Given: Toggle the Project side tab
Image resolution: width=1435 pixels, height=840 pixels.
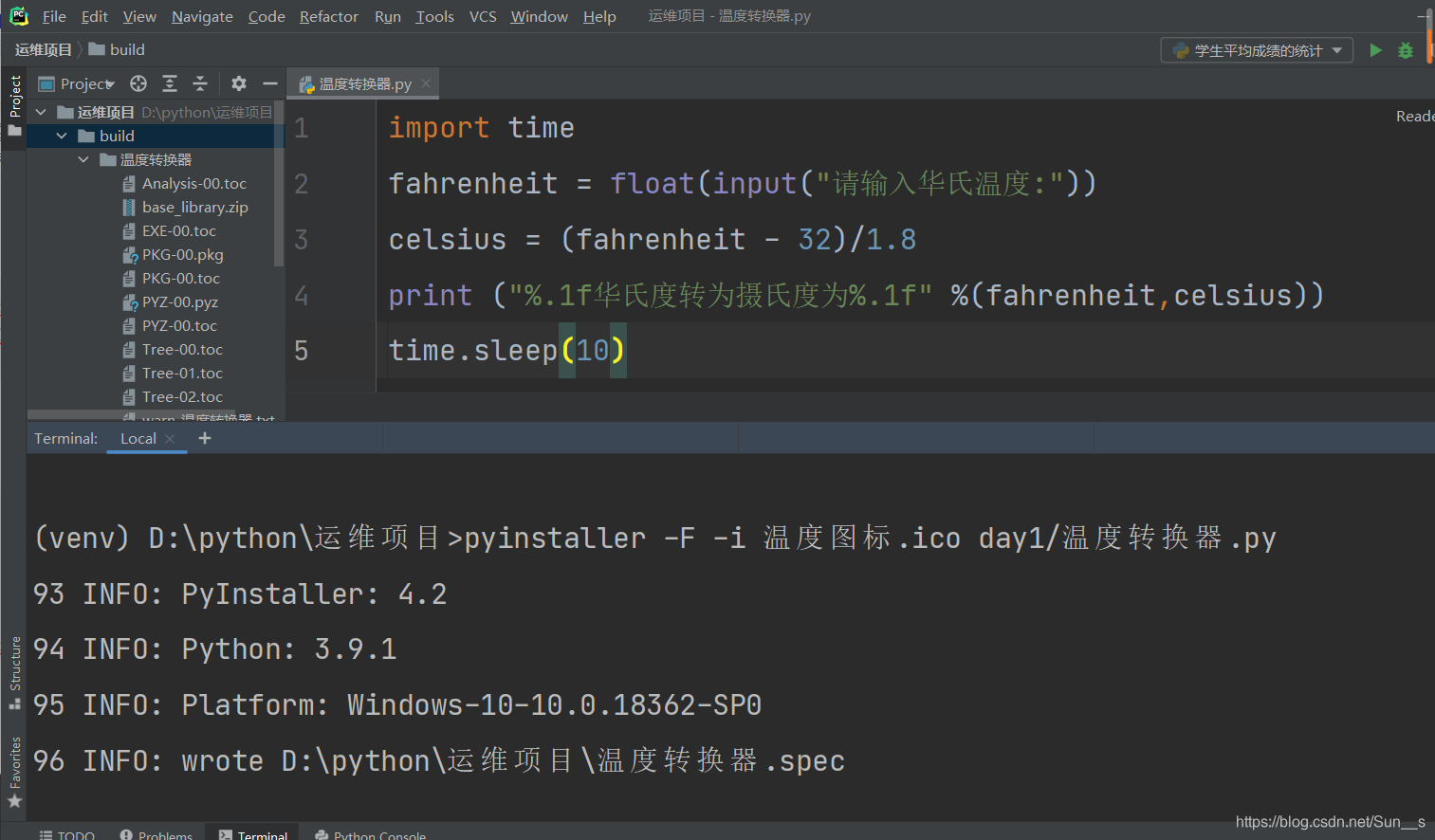Looking at the screenshot, I should (x=14, y=105).
